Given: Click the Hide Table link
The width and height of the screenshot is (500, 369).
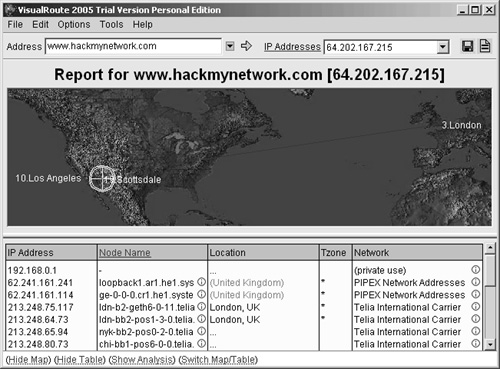Looking at the screenshot, I should [80, 360].
